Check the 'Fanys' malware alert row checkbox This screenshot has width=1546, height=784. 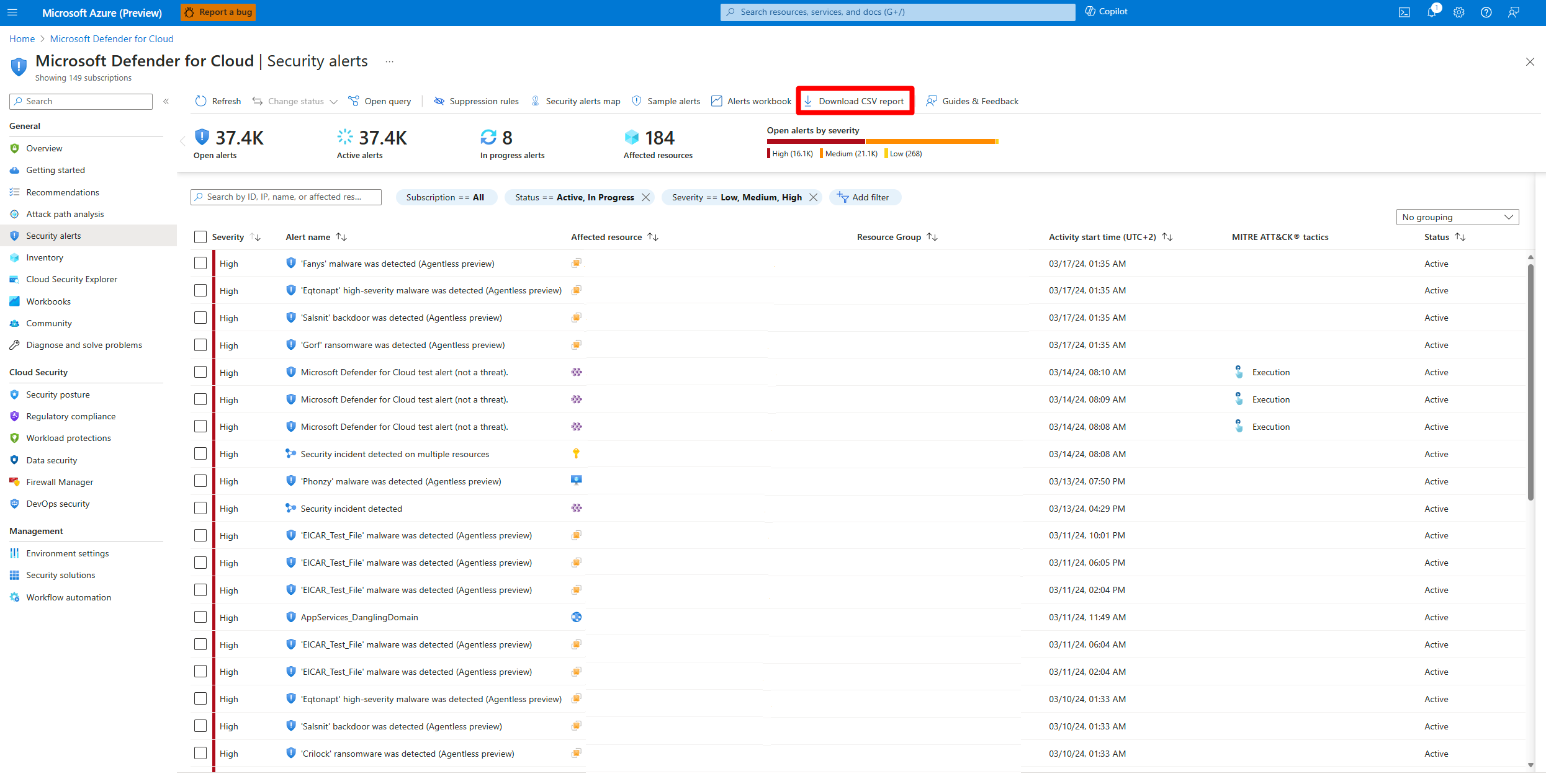[x=200, y=264]
